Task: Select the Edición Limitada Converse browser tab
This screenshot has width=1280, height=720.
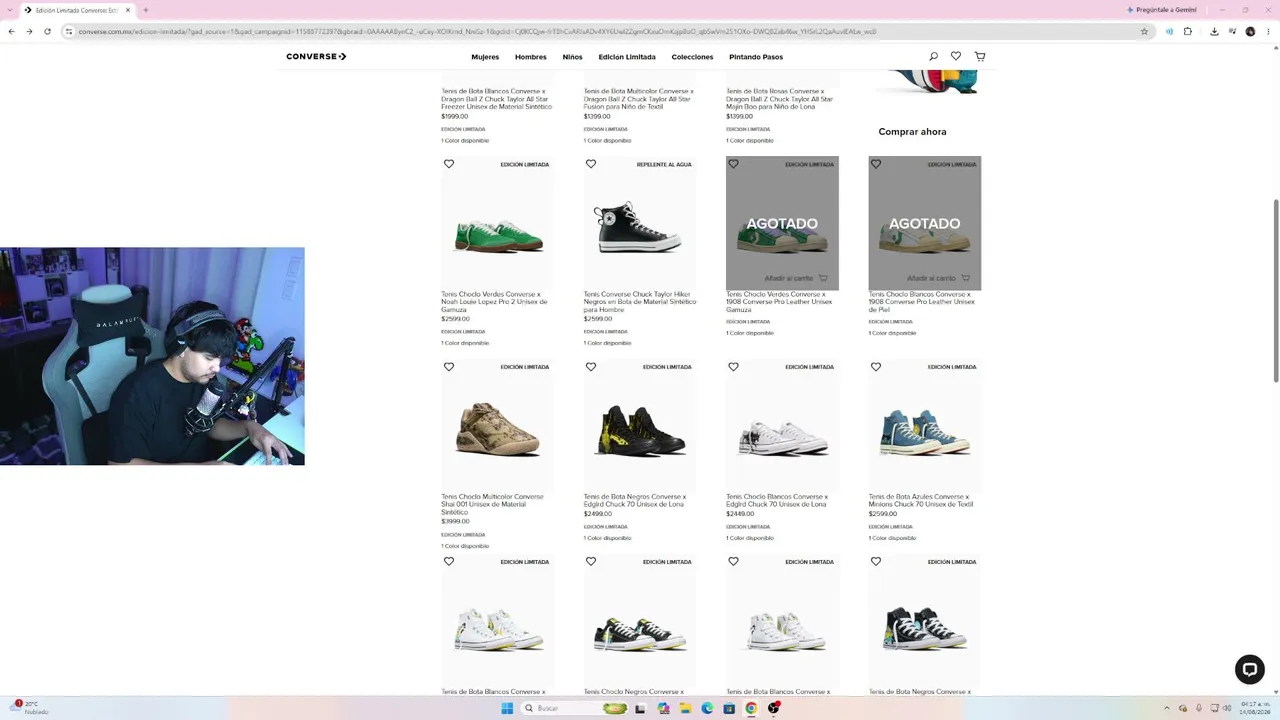Action: 78,10
